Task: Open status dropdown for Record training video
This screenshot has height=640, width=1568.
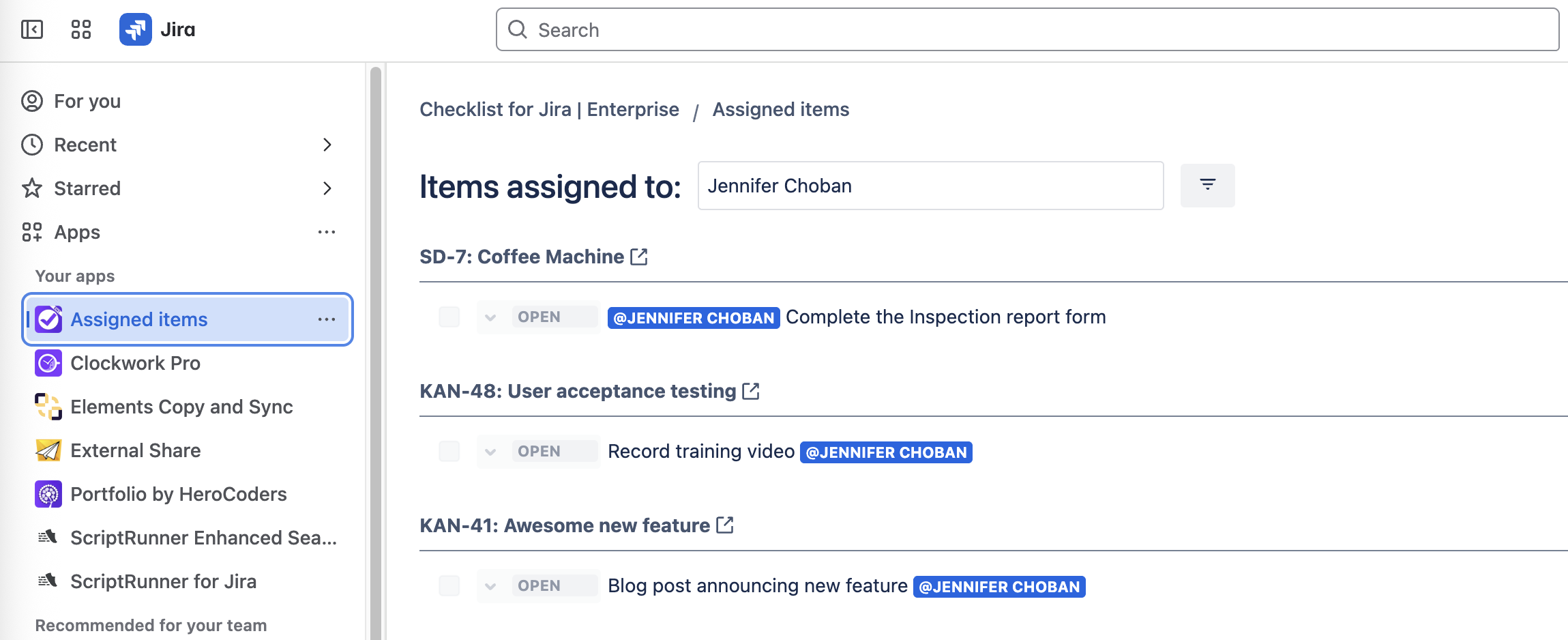Action: [x=490, y=452]
